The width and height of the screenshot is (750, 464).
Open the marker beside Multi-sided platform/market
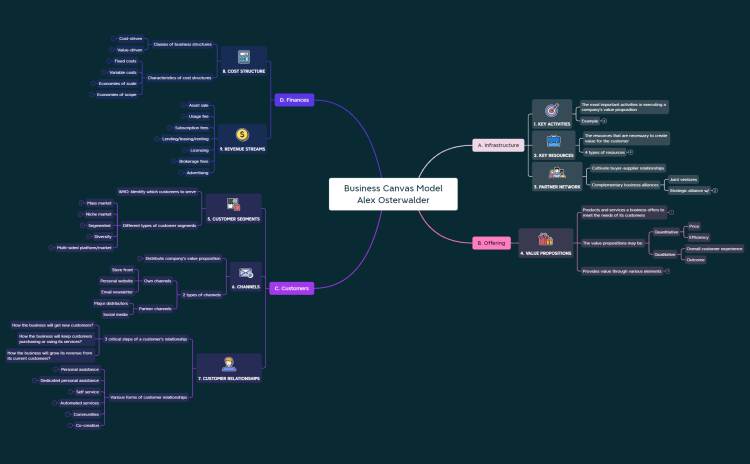coord(51,248)
